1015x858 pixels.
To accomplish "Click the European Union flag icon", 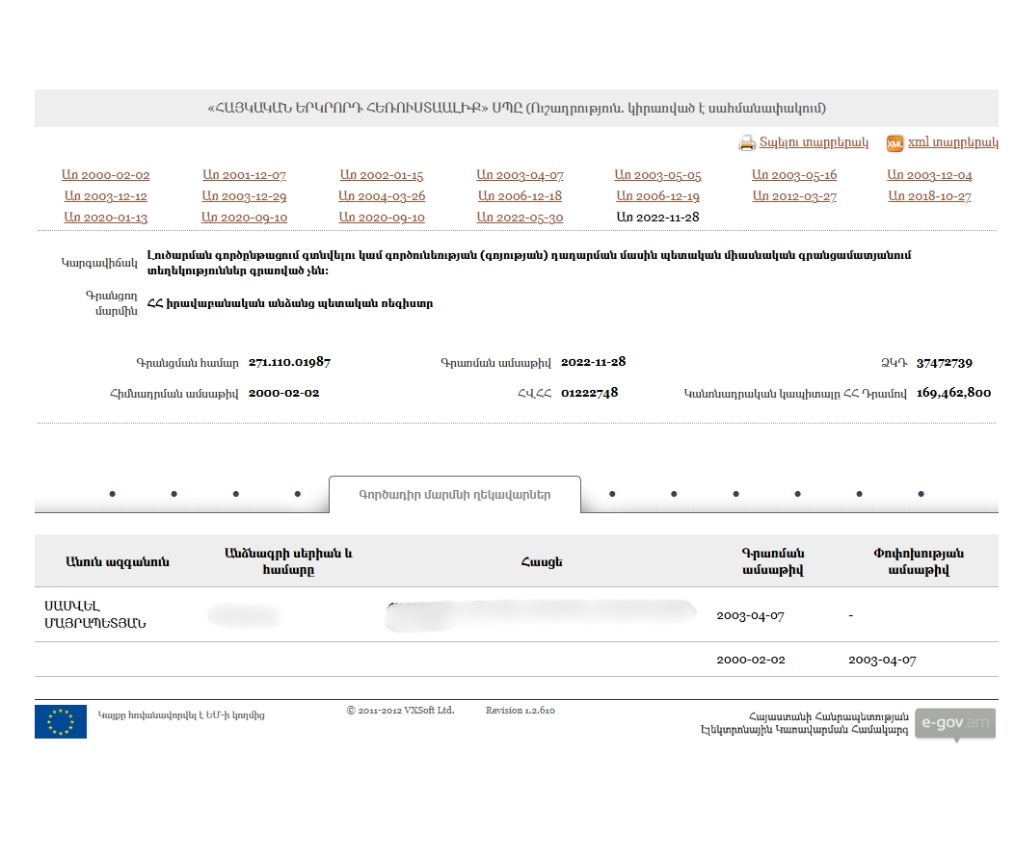I will pos(60,721).
